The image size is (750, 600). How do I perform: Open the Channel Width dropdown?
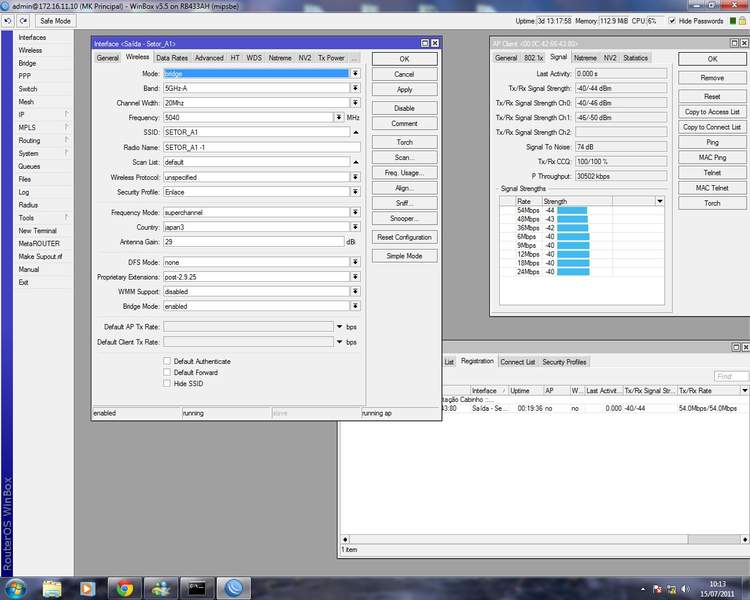tap(355, 103)
